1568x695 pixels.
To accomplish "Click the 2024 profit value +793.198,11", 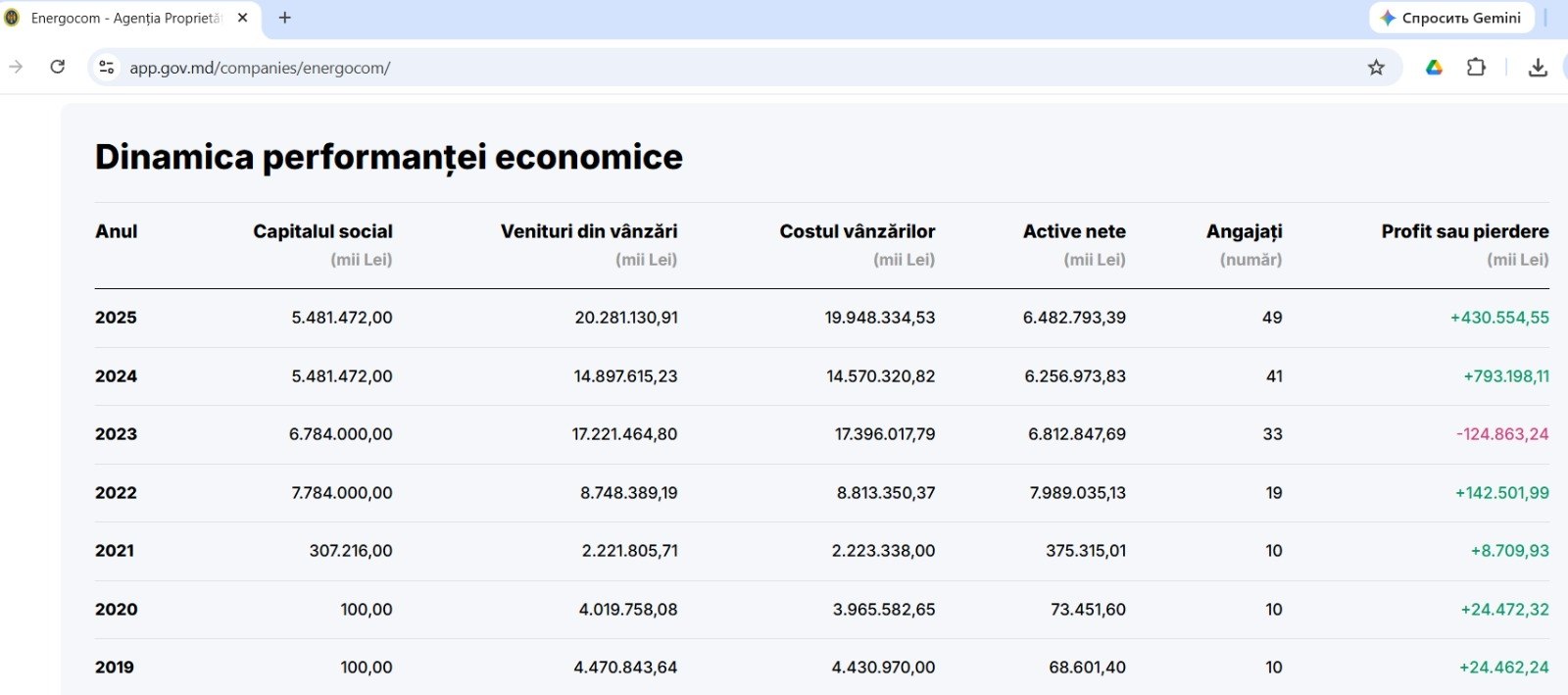I will coord(1506,376).
